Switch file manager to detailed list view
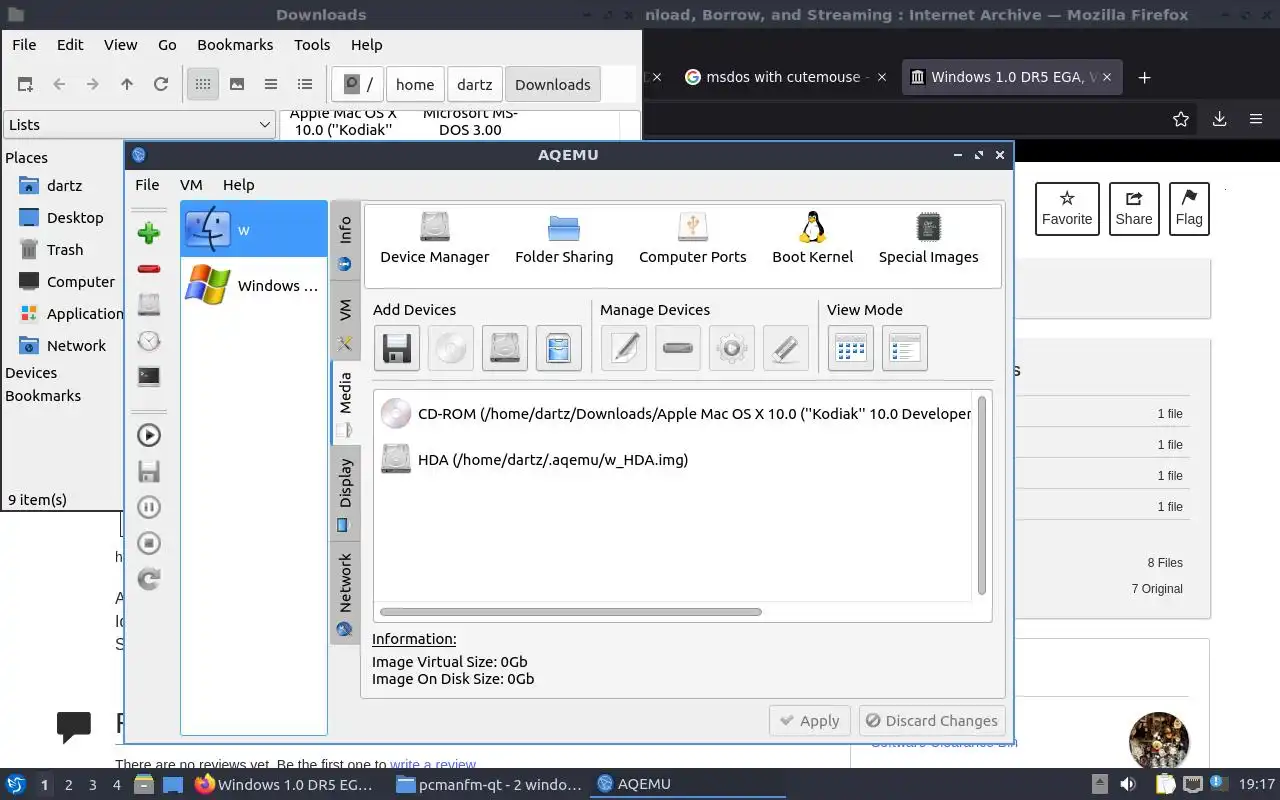1280x800 pixels. point(305,85)
